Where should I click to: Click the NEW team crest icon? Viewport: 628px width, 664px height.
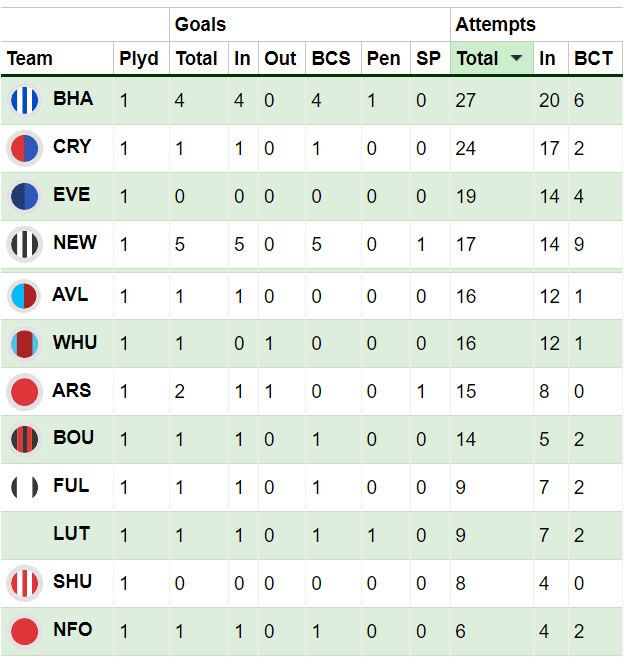pyautogui.click(x=24, y=244)
